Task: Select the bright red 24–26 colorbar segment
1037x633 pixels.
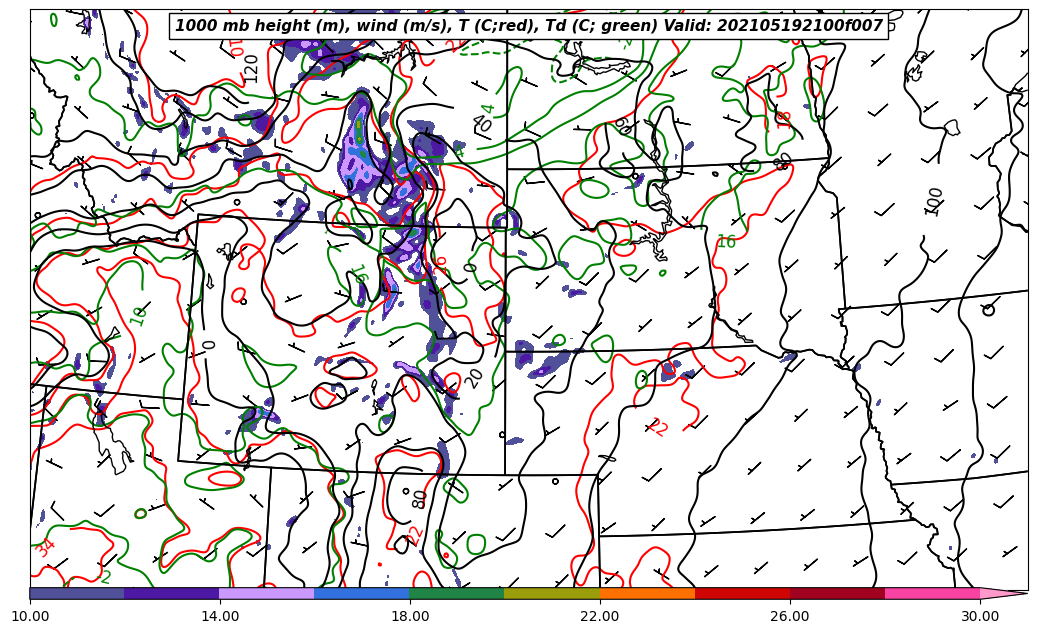Action: click(743, 593)
